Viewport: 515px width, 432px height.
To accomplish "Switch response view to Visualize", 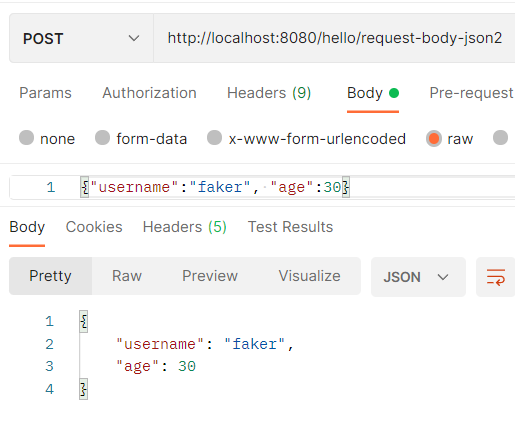I will pyautogui.click(x=309, y=276).
